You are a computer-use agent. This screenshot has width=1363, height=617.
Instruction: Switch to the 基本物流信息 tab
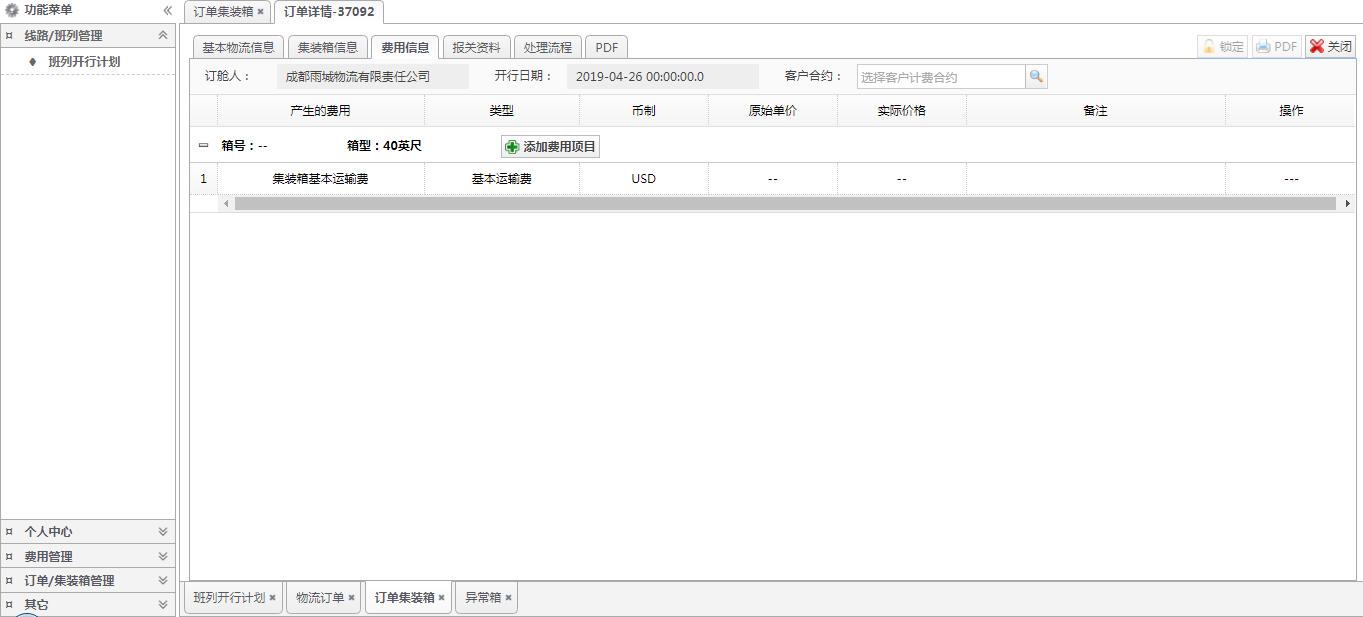[x=238, y=47]
